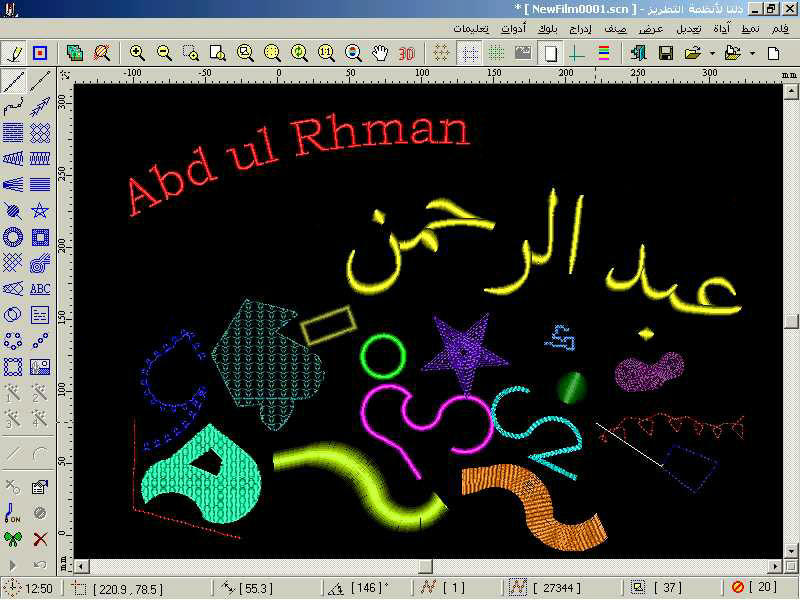This screenshot has width=800, height=600.
Task: Click the 1:1 actual size zoom button
Action: tap(326, 53)
